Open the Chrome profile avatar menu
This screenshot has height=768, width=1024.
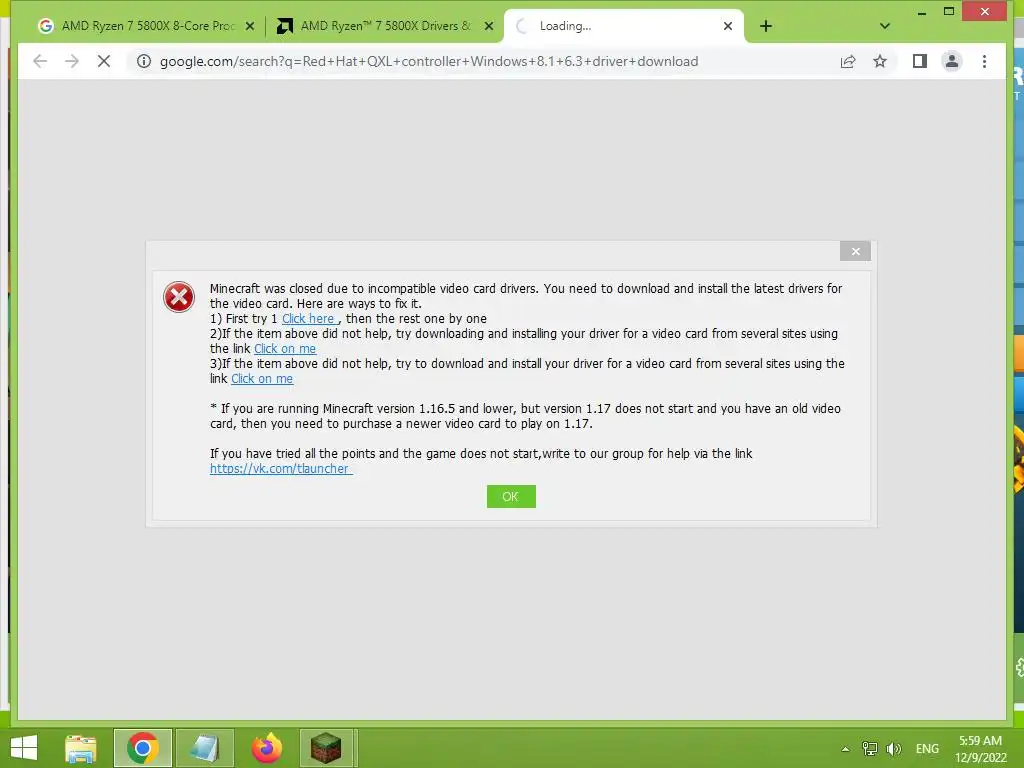[x=952, y=61]
